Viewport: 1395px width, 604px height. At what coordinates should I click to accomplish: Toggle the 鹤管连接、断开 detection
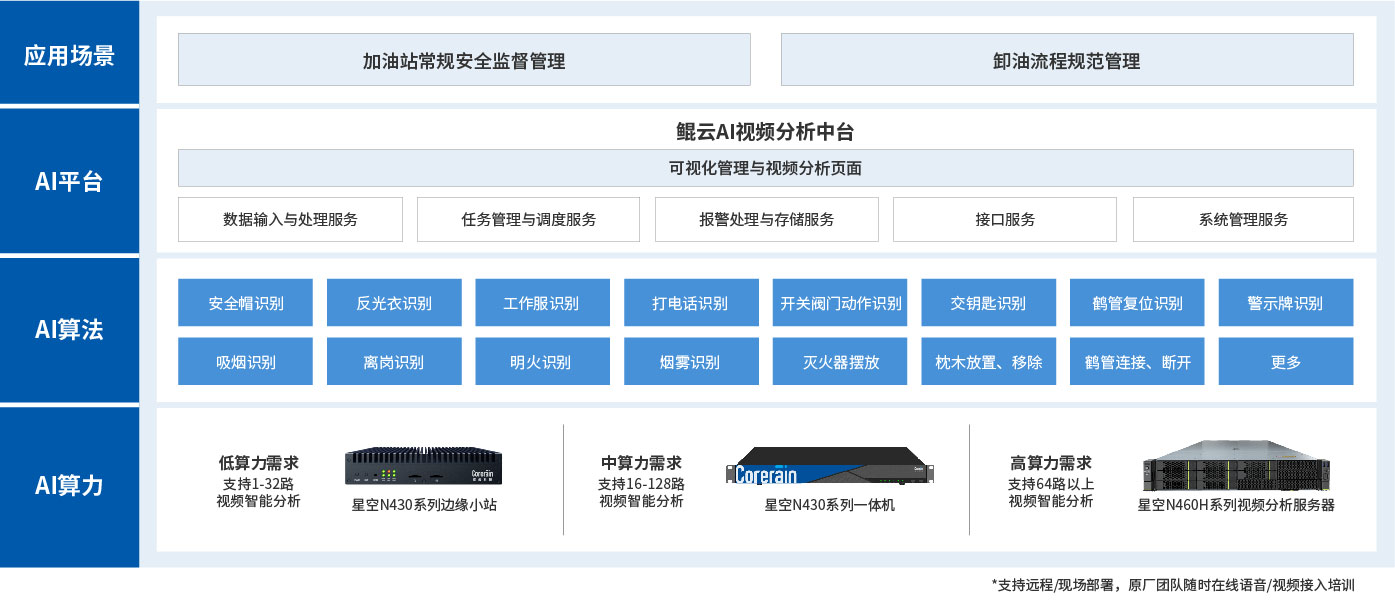pyautogui.click(x=1137, y=361)
